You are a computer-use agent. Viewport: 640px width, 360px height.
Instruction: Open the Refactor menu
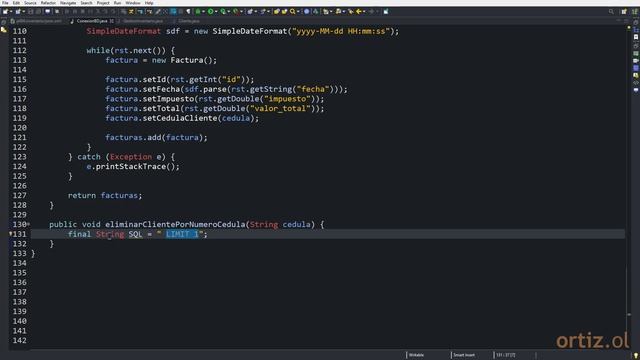pyautogui.click(x=48, y=3)
